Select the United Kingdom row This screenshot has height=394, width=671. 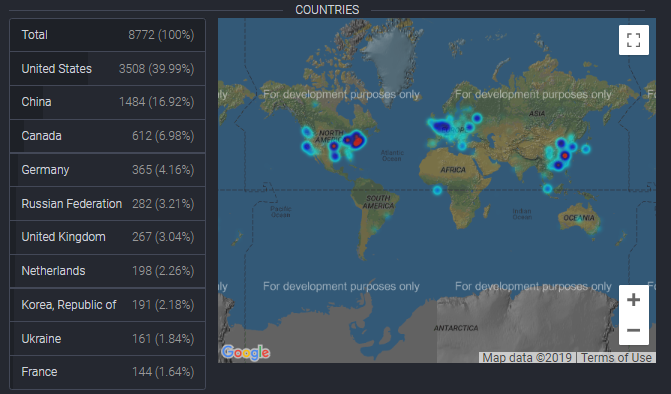[107, 237]
